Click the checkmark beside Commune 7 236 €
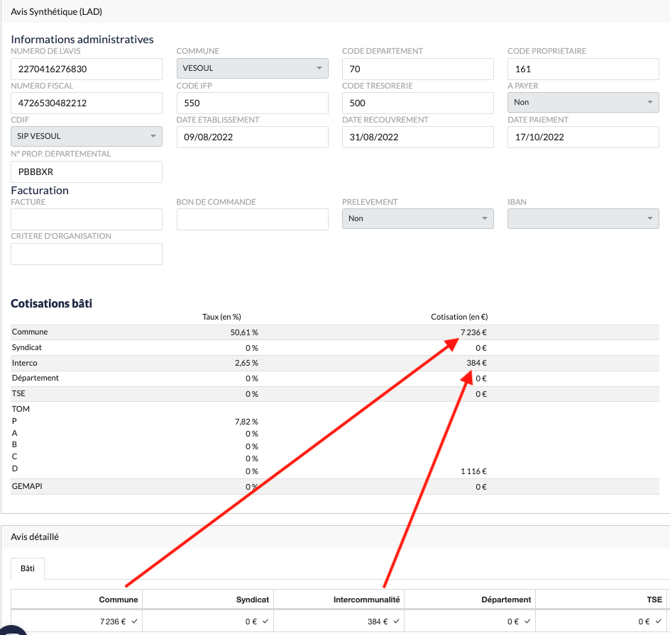 pyautogui.click(x=134, y=621)
